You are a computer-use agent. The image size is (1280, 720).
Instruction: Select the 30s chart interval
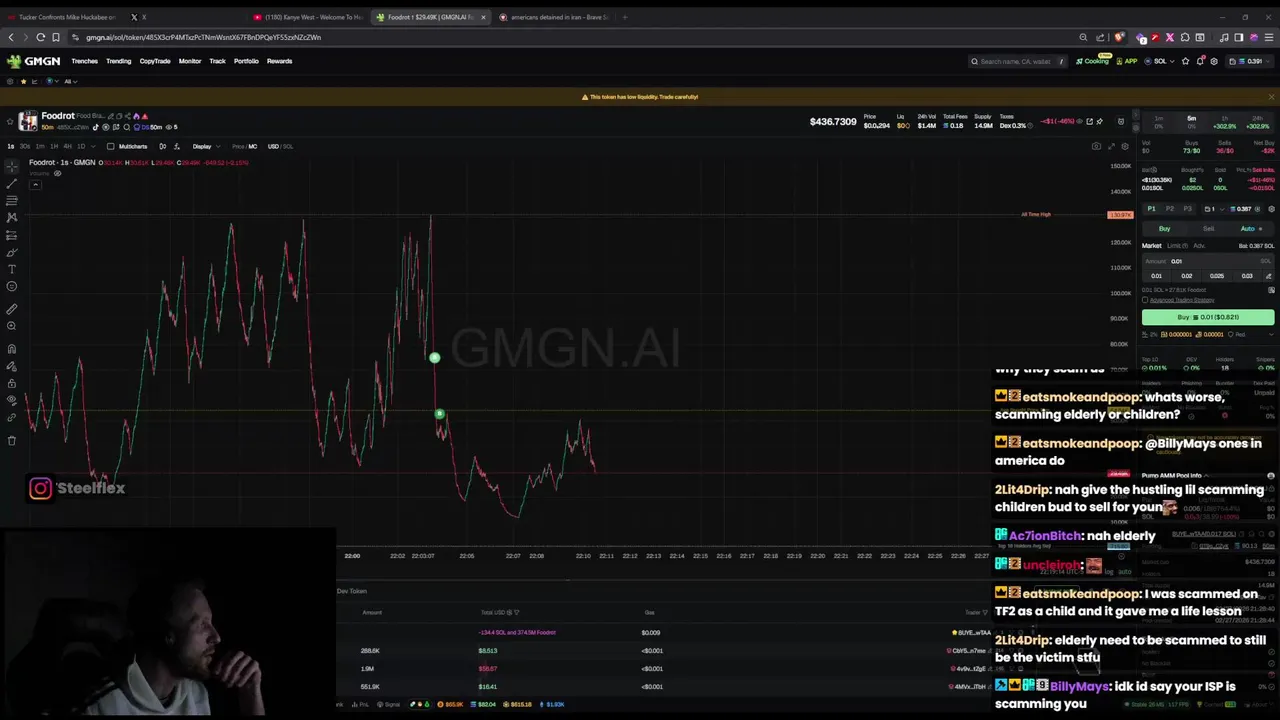[25, 146]
